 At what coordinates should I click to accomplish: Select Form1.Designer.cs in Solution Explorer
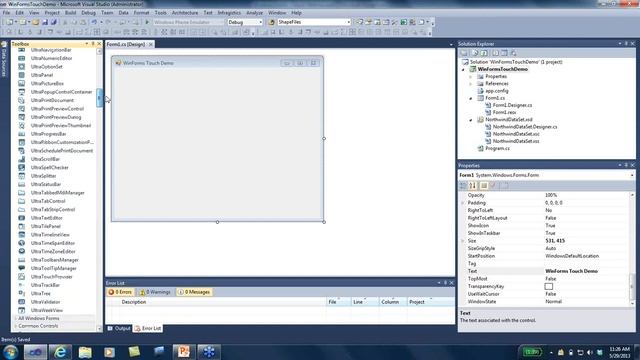(512, 105)
